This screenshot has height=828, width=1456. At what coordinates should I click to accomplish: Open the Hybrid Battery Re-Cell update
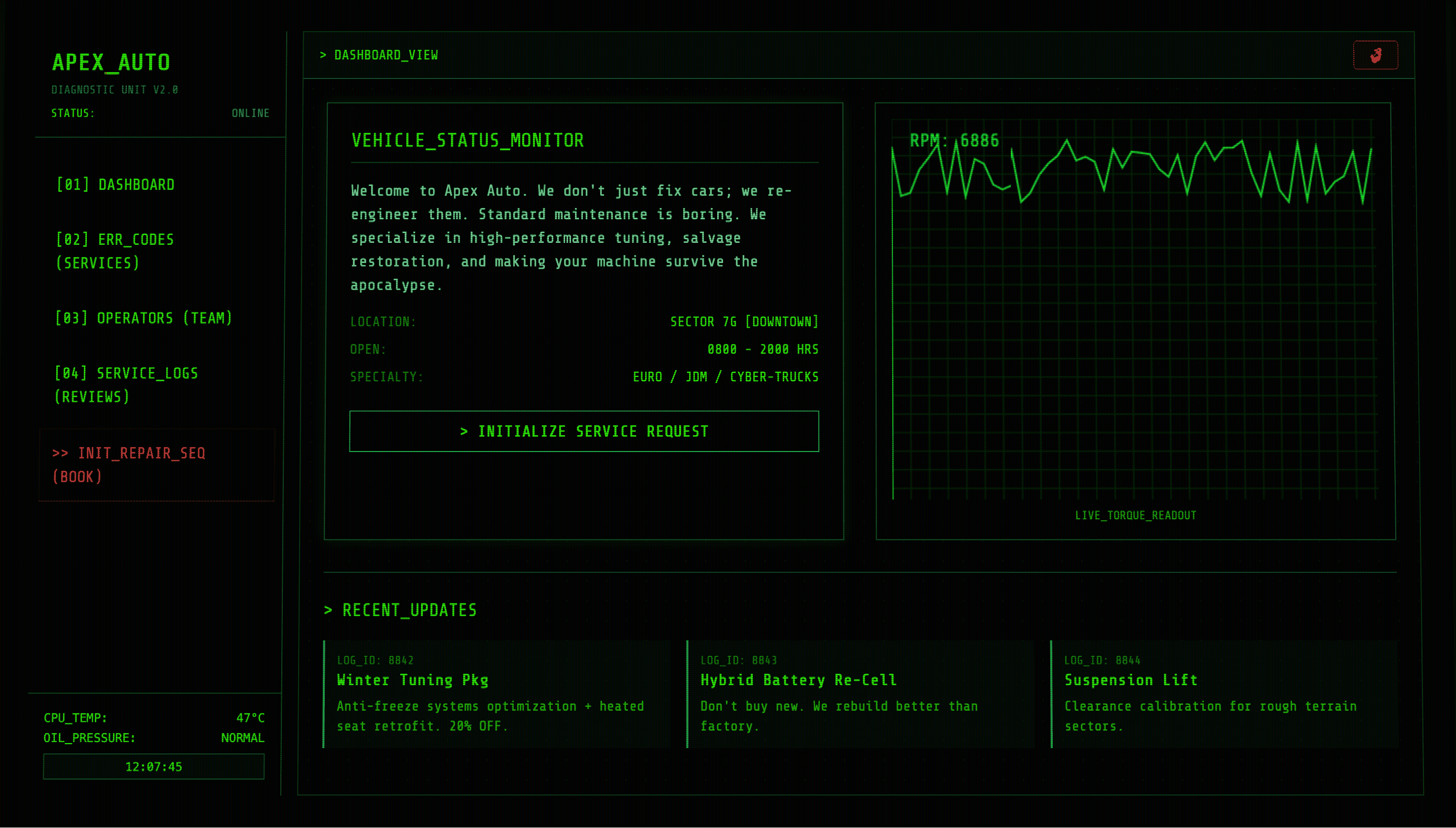(x=860, y=693)
